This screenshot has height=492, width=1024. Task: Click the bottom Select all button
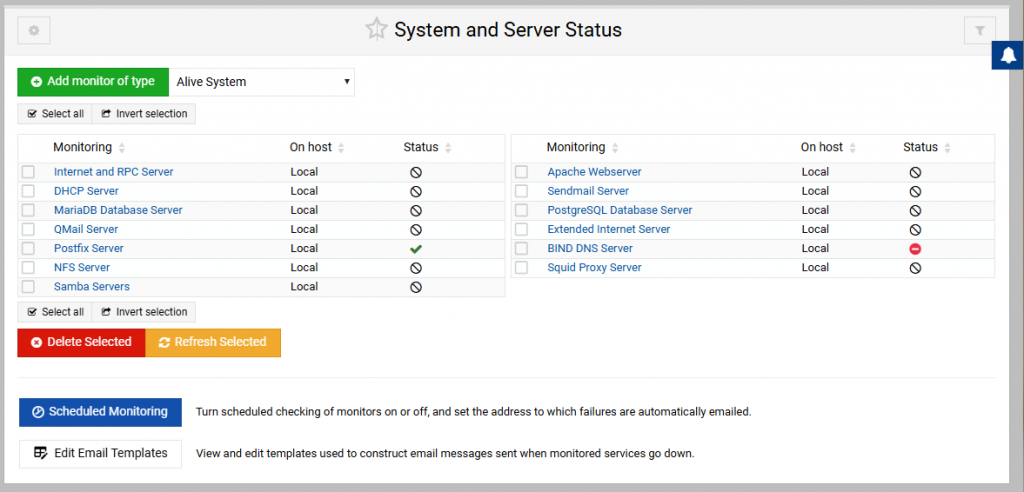(55, 312)
